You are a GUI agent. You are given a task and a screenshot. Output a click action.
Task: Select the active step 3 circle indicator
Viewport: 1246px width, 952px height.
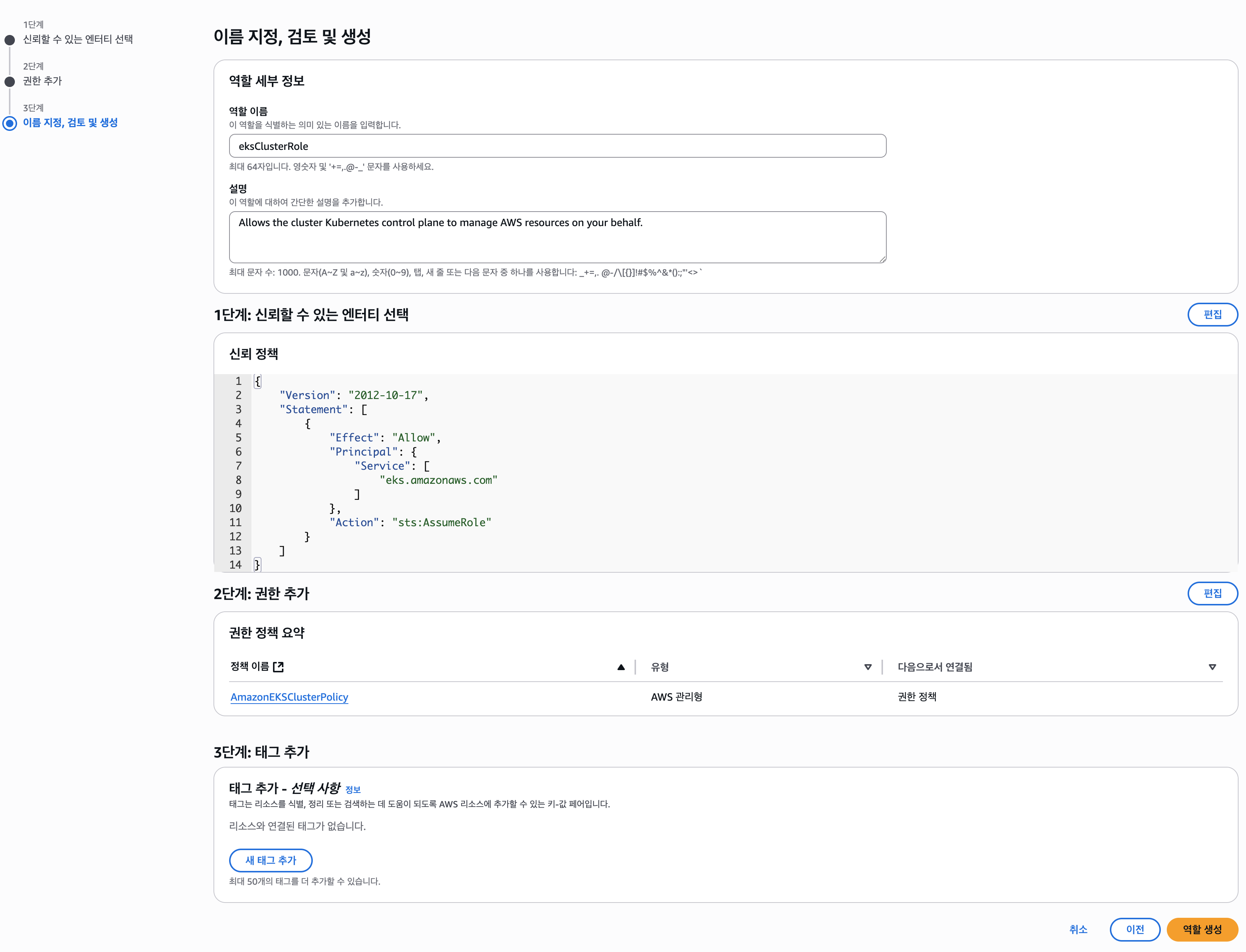click(10, 123)
